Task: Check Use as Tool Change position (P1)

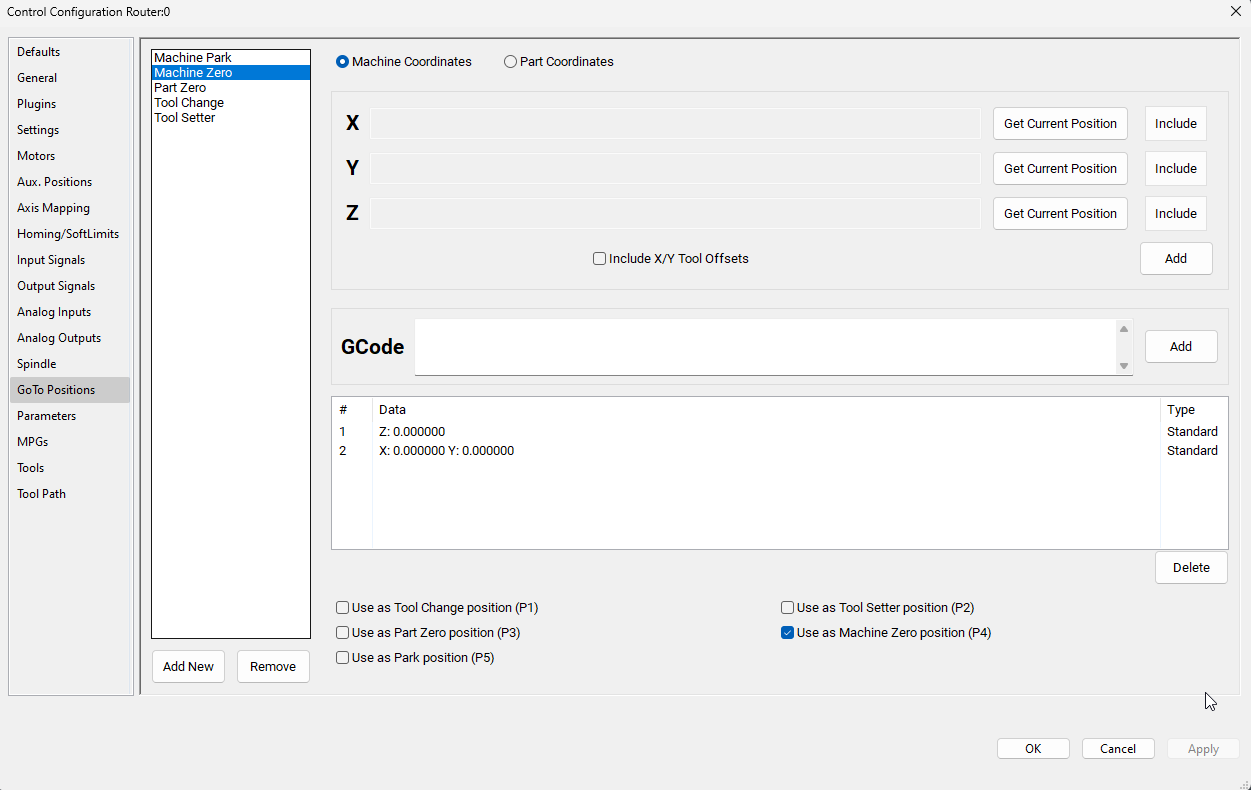Action: tap(343, 608)
